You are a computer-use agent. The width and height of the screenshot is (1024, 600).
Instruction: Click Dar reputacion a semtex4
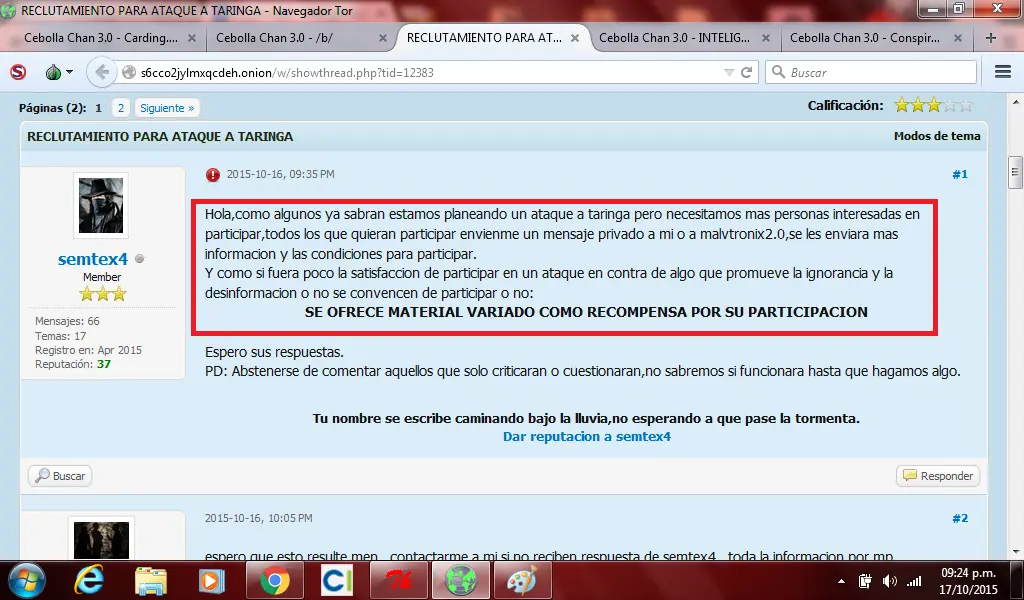(x=586, y=437)
